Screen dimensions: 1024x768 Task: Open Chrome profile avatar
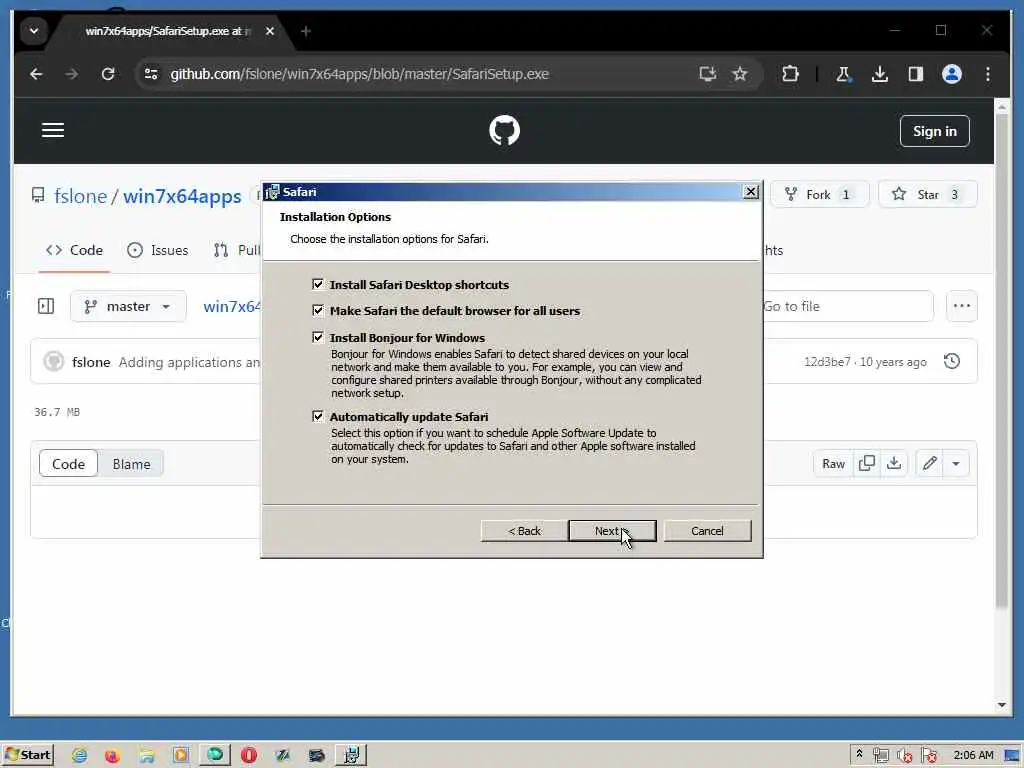tap(952, 74)
